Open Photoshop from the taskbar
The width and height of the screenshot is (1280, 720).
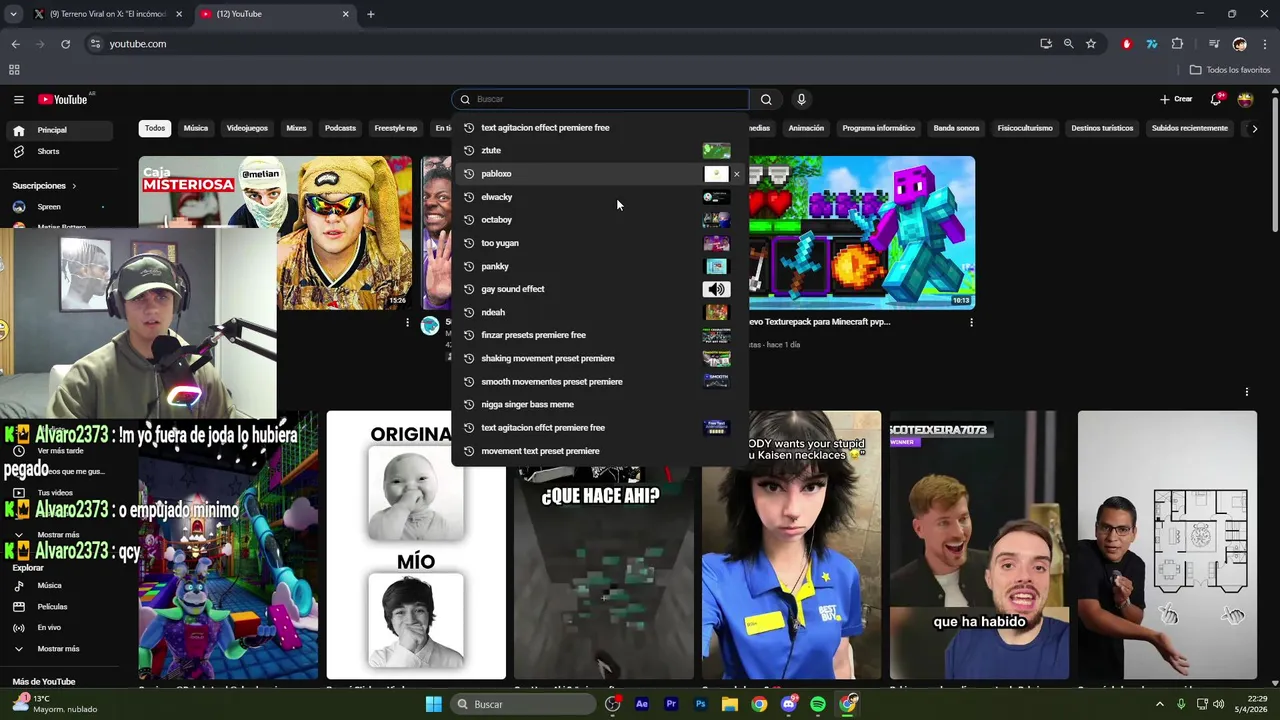(x=700, y=704)
